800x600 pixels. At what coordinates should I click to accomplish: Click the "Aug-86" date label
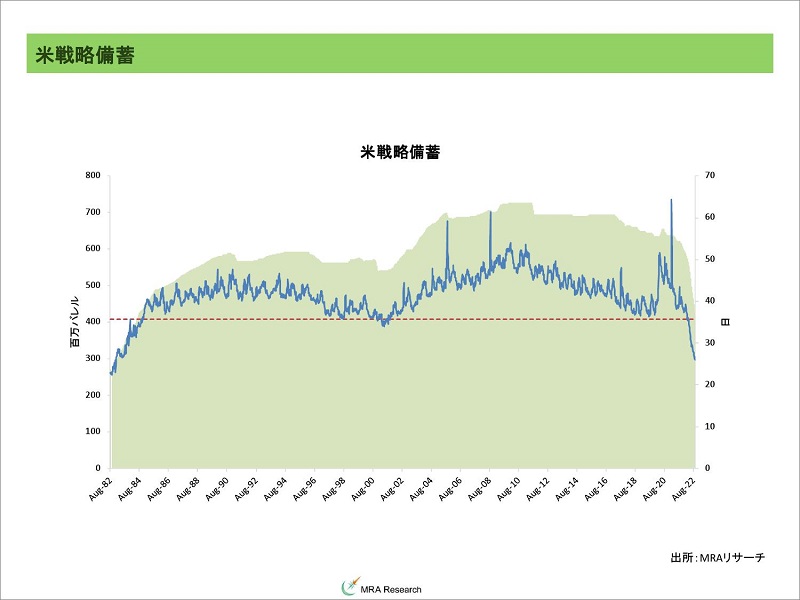pos(158,488)
